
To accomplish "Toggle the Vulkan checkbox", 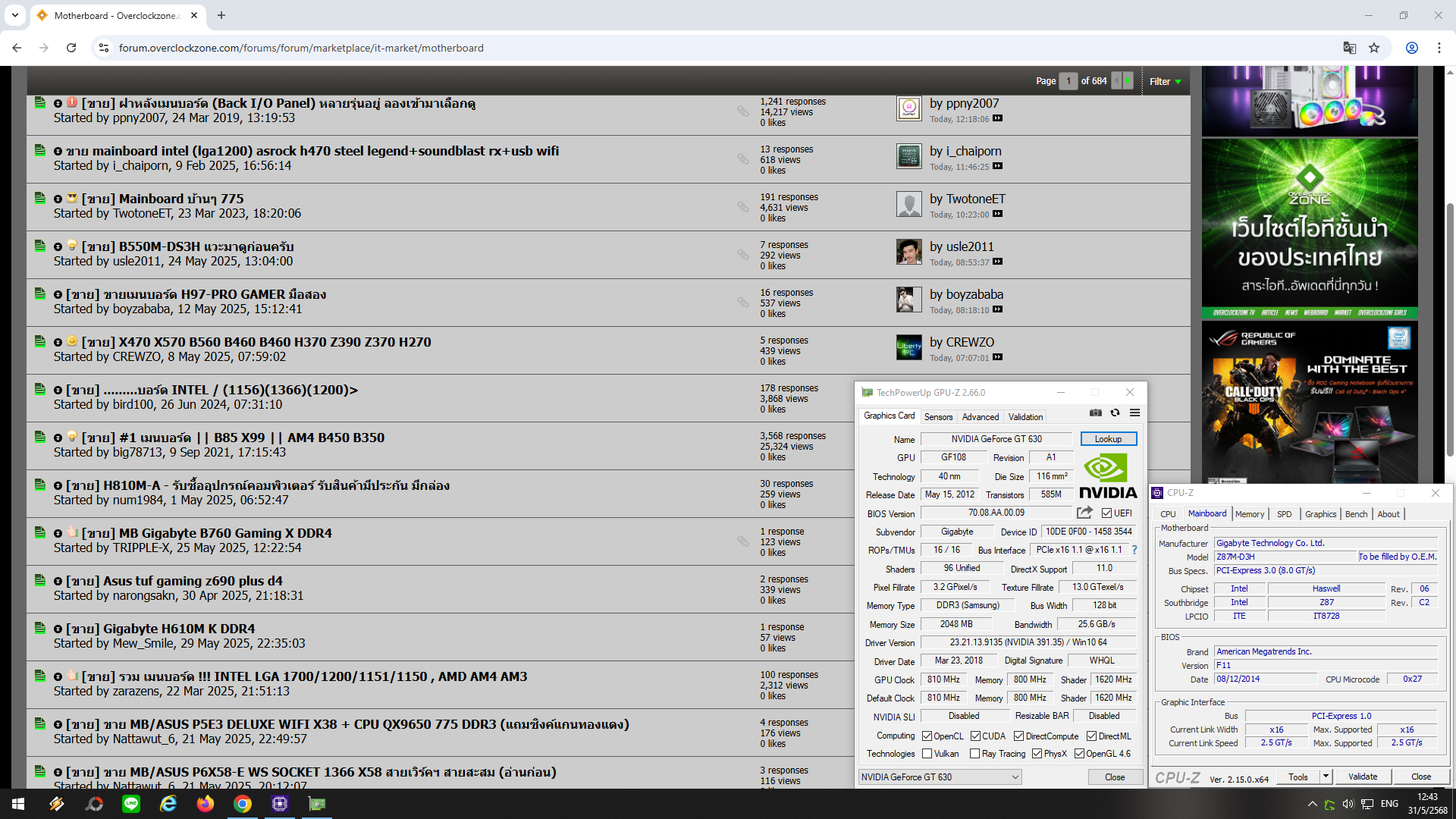I will 927,754.
